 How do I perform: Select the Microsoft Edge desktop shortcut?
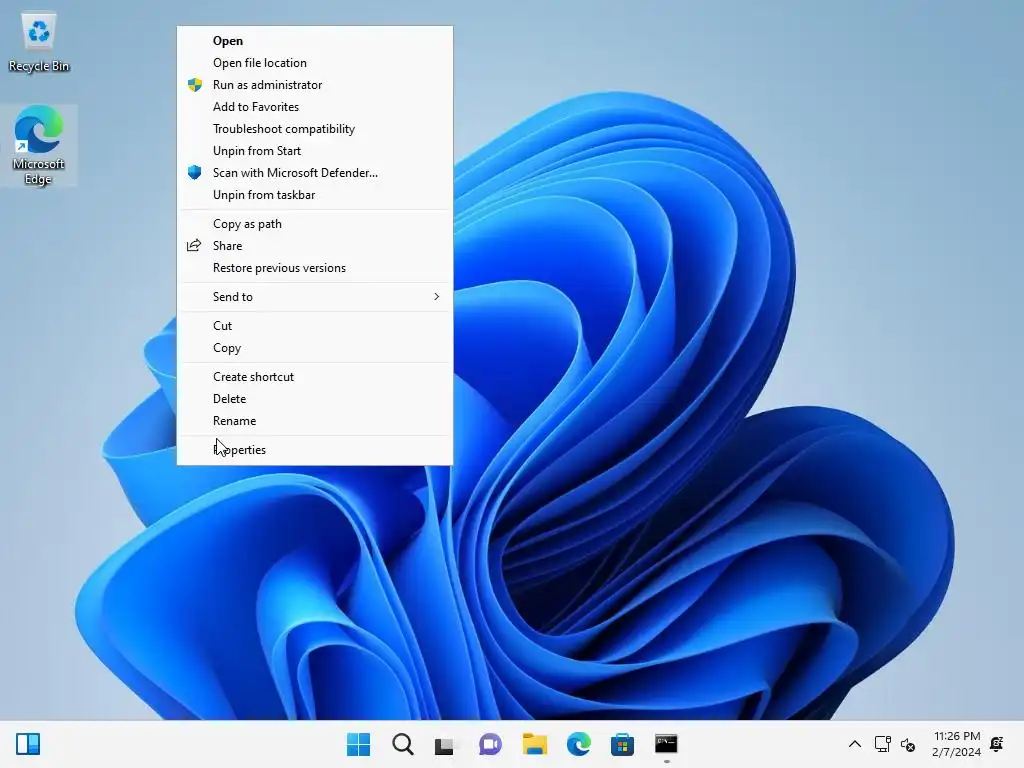(x=39, y=145)
